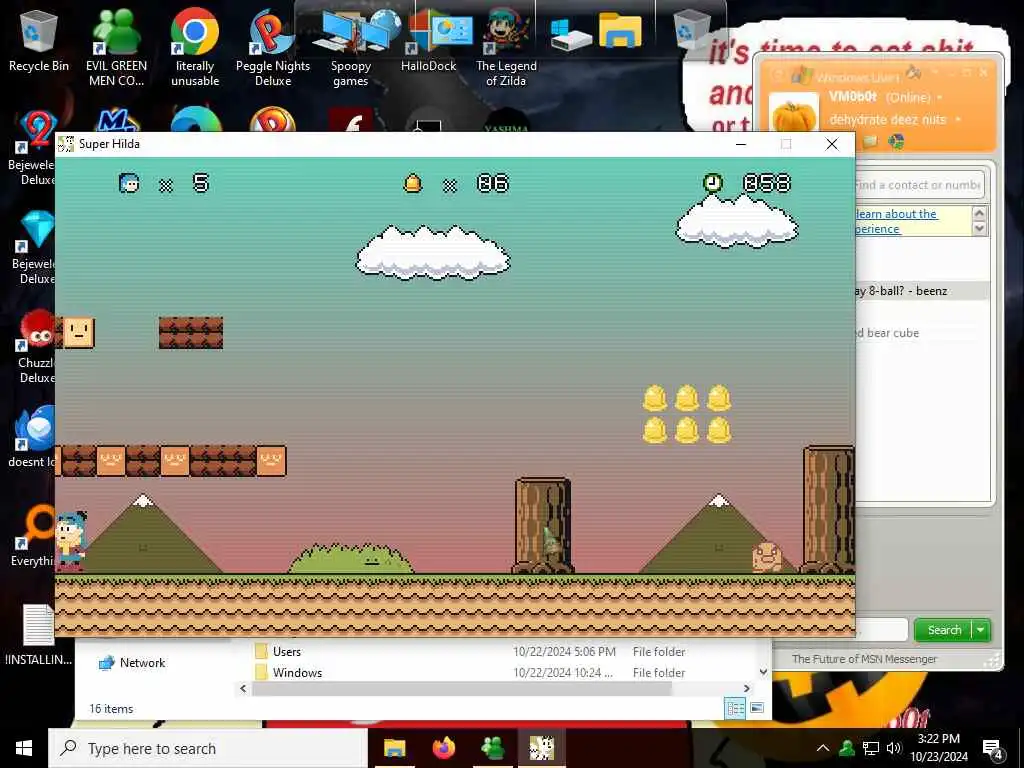Open dropdown beside 'dehydrate deez nuts' message
Viewport: 1024px width, 768px height.
click(x=958, y=120)
